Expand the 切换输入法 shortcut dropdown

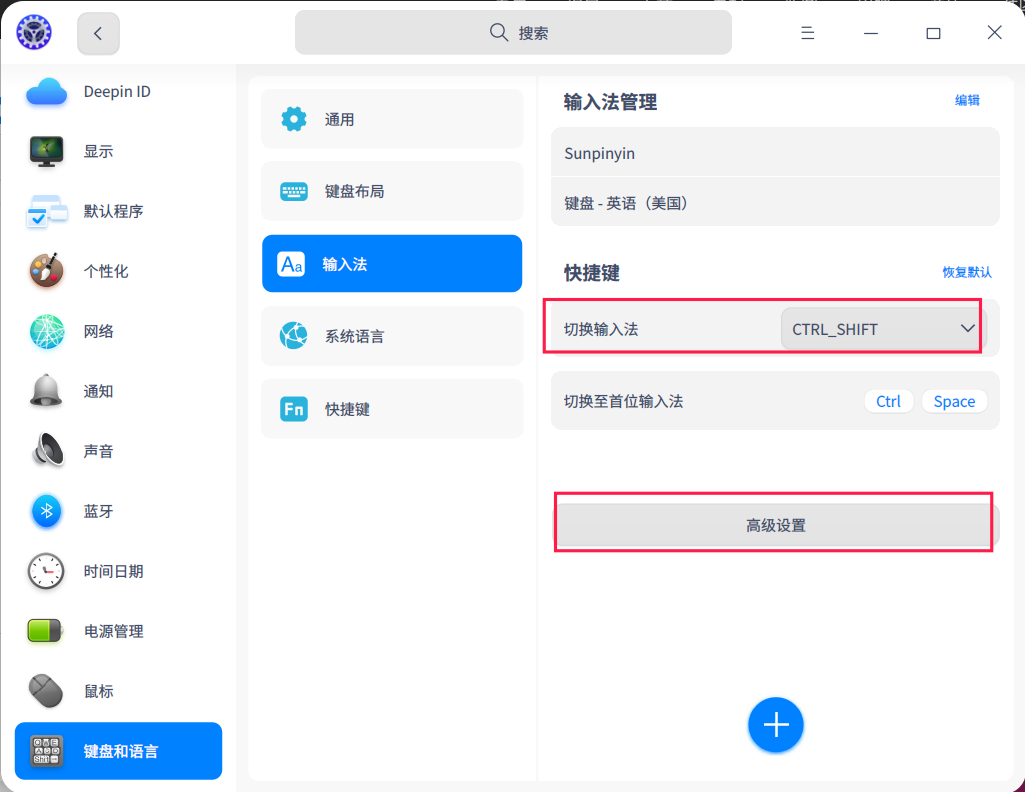click(879, 328)
